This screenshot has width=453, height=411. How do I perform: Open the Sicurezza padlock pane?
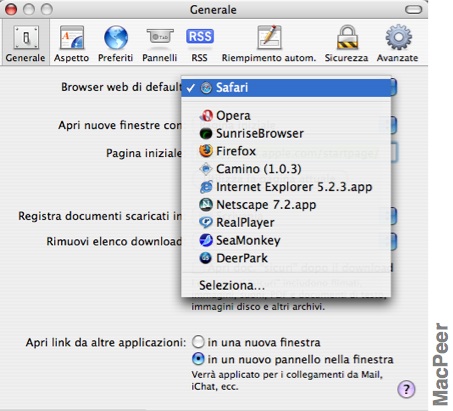[346, 44]
